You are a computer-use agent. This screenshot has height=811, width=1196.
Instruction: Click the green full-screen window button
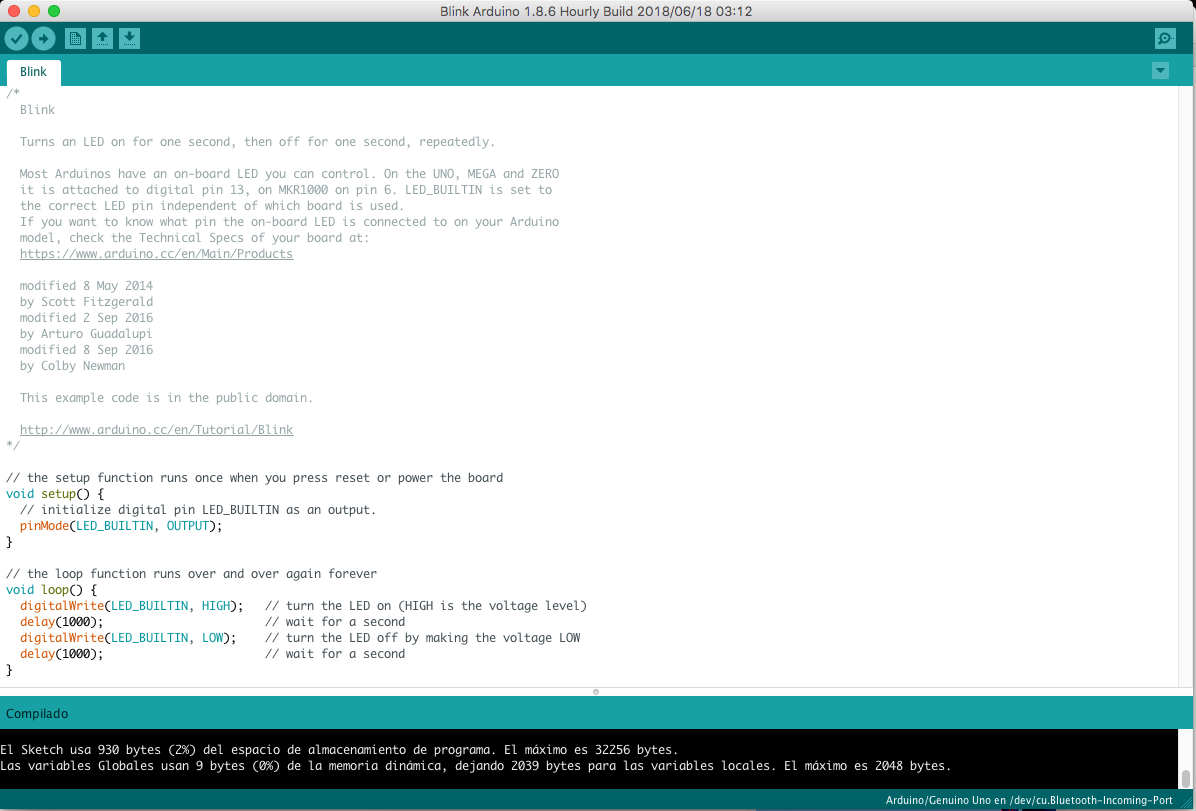[x=53, y=11]
